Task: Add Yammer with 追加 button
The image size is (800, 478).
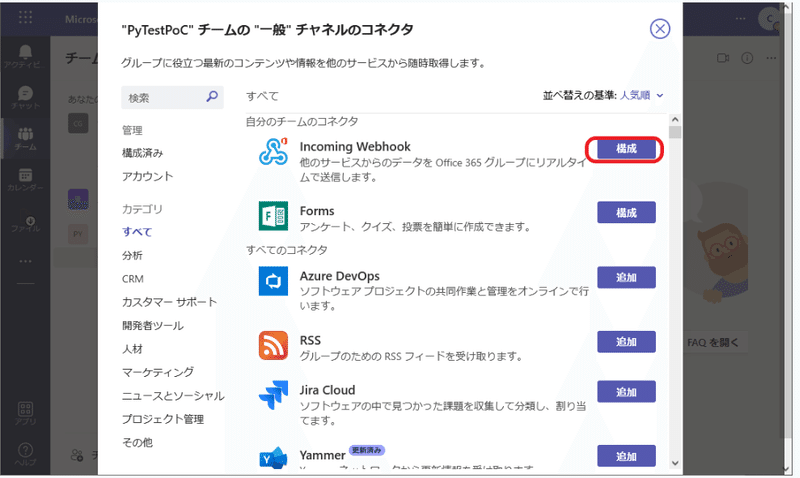Action: [626, 456]
